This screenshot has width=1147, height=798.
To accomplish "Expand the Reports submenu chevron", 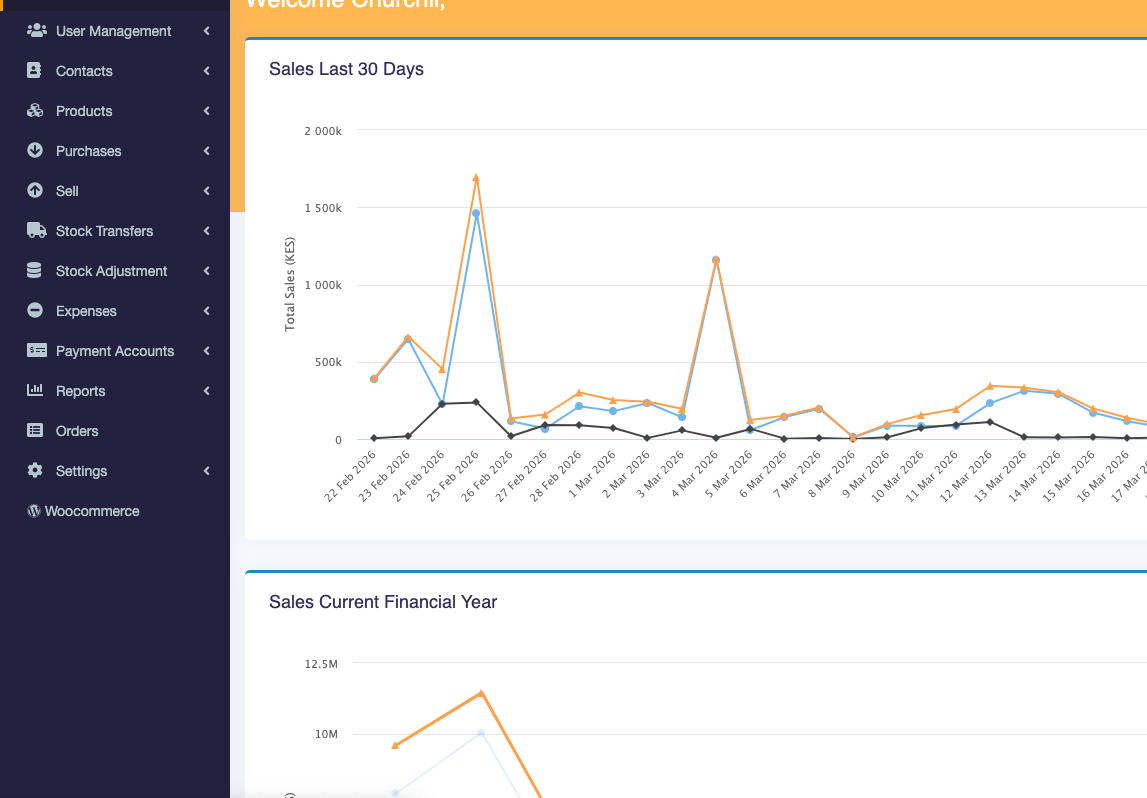I will pyautogui.click(x=206, y=391).
